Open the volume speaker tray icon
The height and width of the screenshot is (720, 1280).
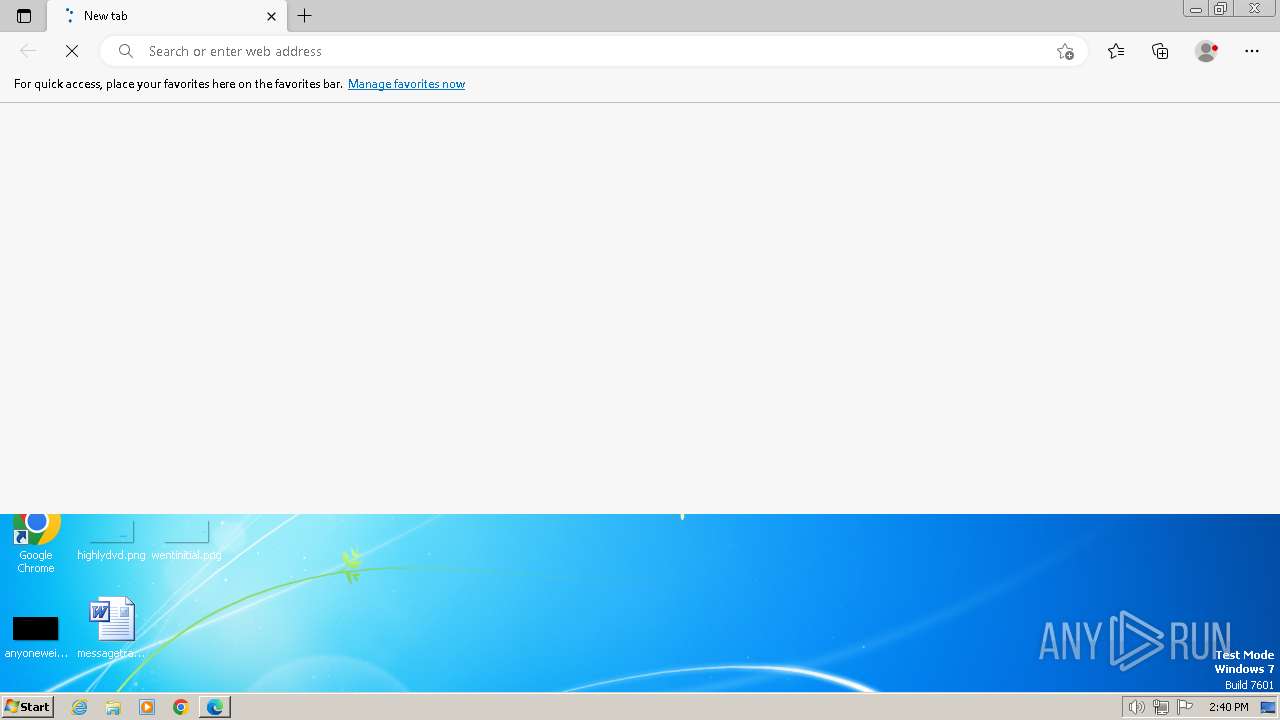point(1136,707)
